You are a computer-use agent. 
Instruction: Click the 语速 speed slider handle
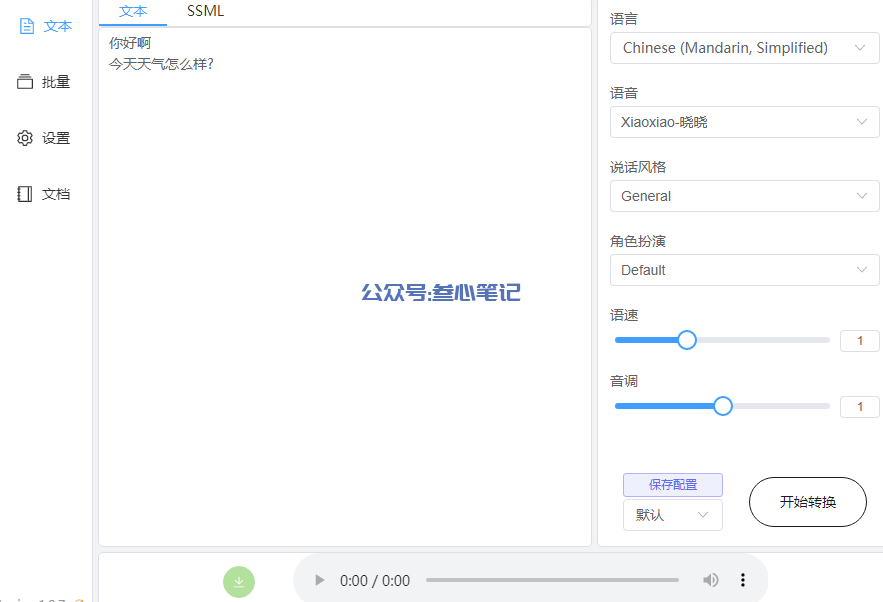[x=686, y=340]
